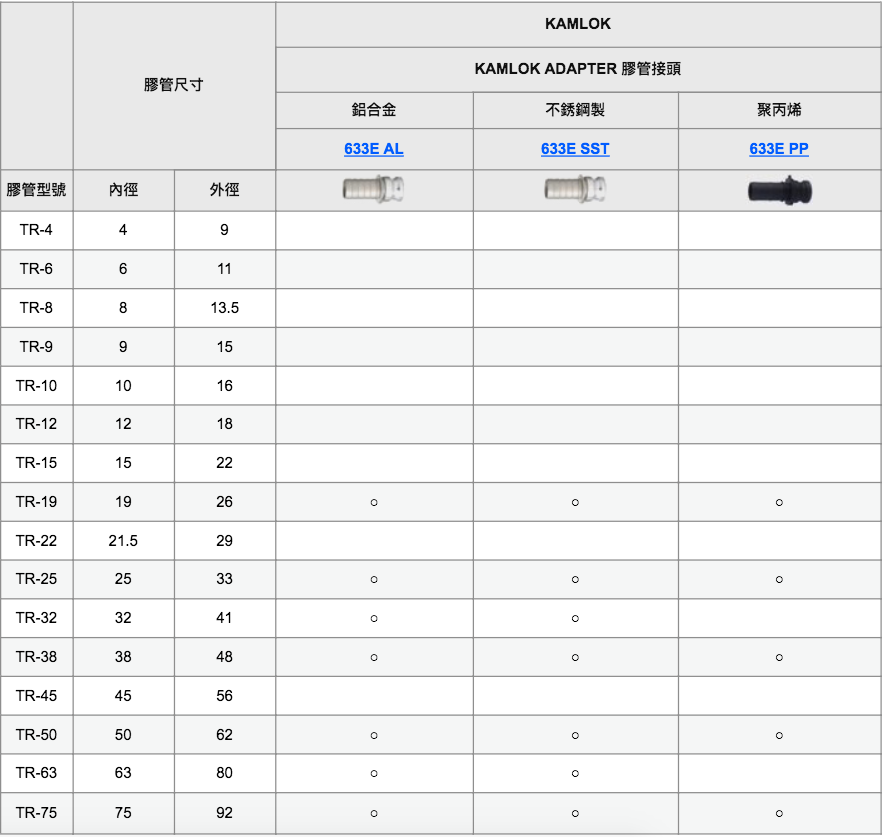Click the 13.5 outer diameter cell
The image size is (884, 837).
224,308
